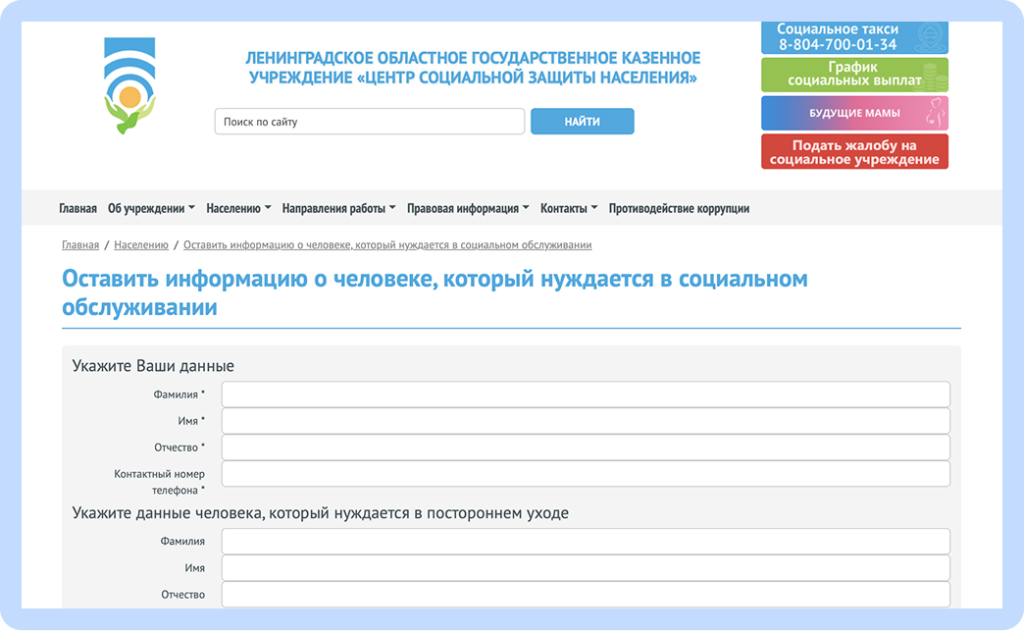Focus Отчество of the person needing care
This screenshot has width=1024, height=631.
pyautogui.click(x=586, y=594)
